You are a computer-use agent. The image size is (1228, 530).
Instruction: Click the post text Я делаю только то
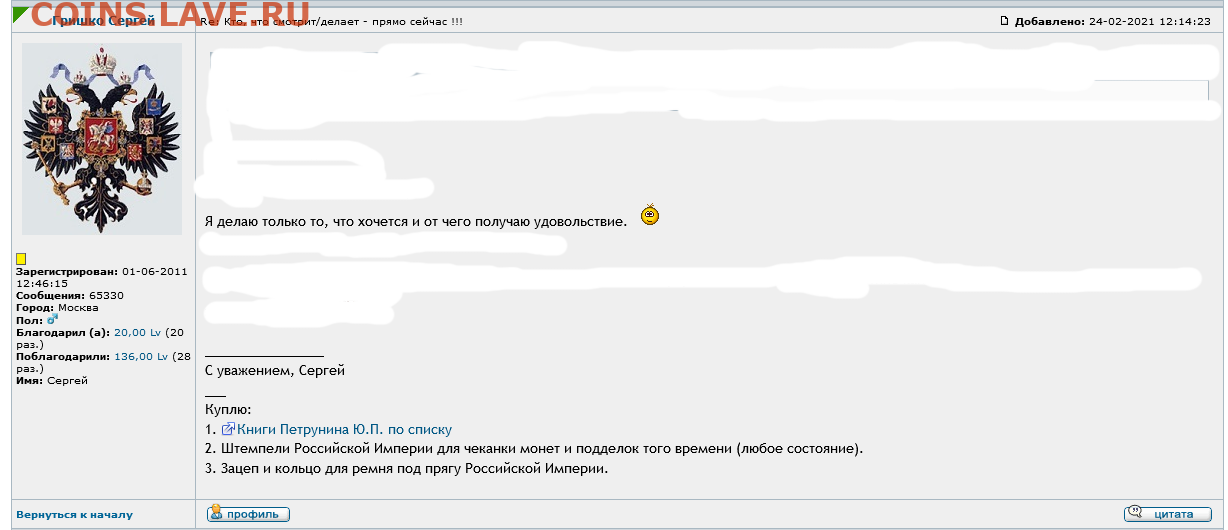point(416,220)
